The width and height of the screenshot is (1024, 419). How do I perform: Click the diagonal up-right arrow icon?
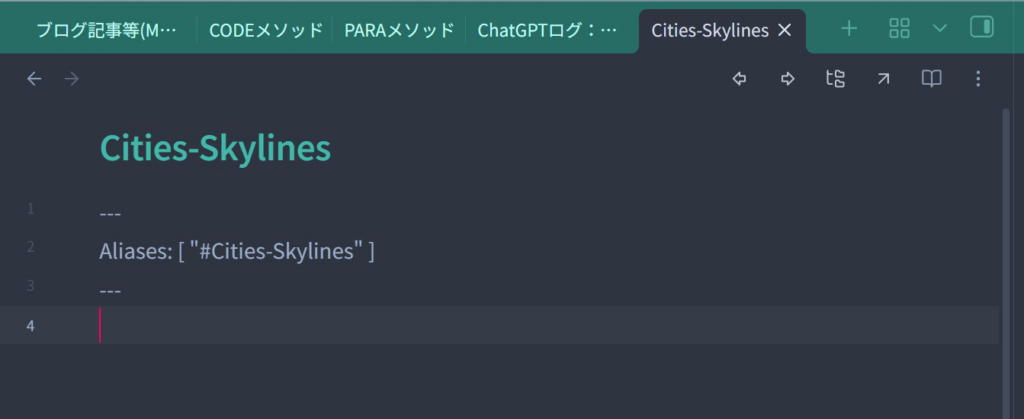coord(883,79)
